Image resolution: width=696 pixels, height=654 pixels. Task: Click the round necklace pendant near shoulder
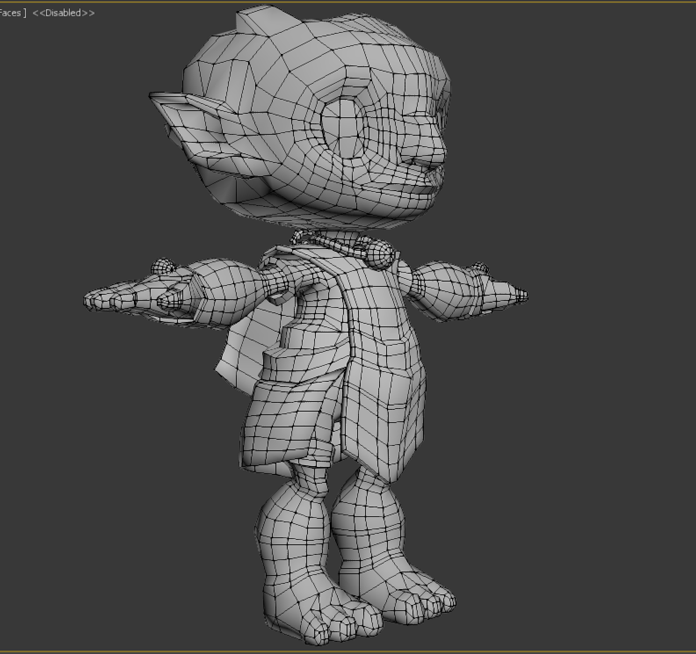pyautogui.click(x=381, y=254)
